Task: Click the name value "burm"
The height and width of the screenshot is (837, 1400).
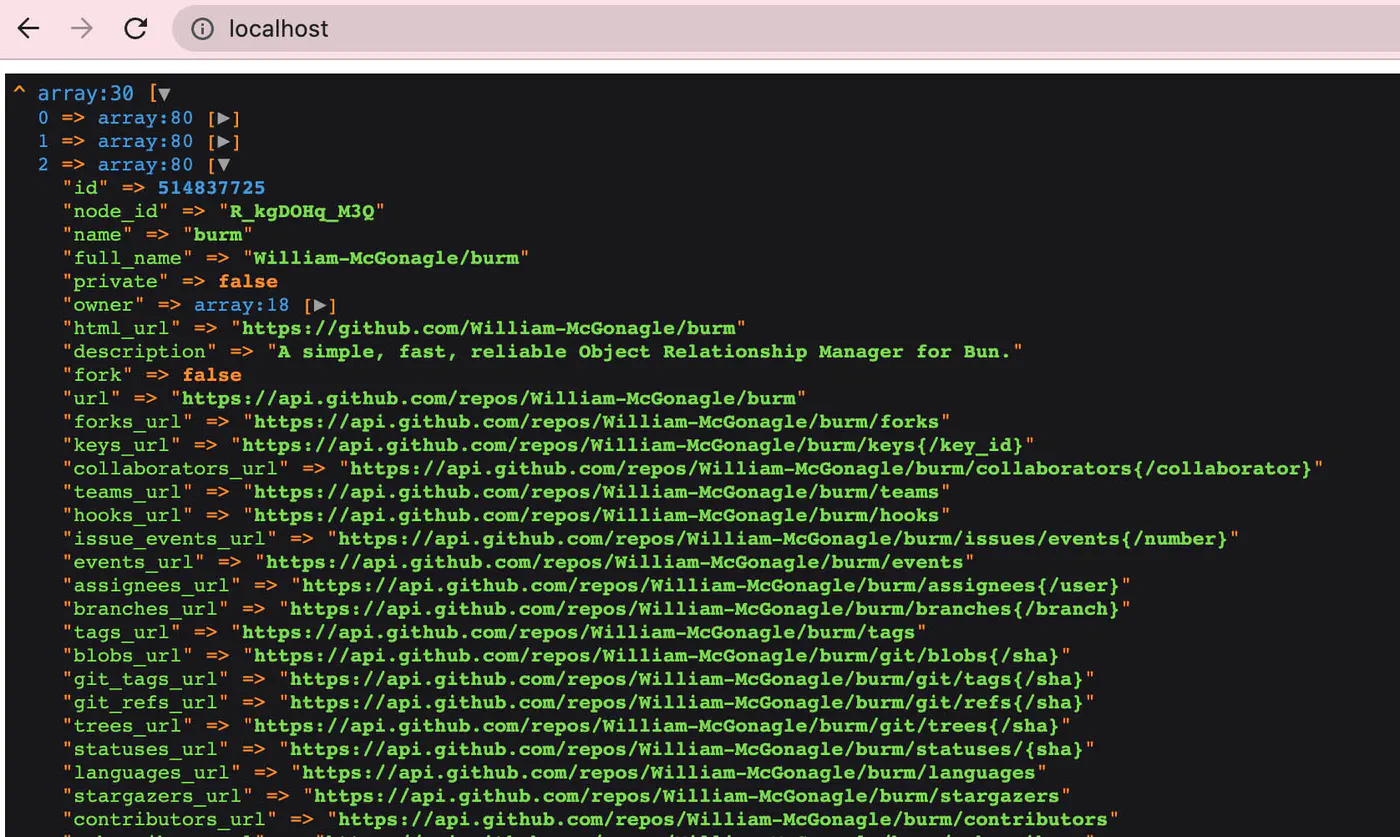Action: pyautogui.click(x=218, y=235)
